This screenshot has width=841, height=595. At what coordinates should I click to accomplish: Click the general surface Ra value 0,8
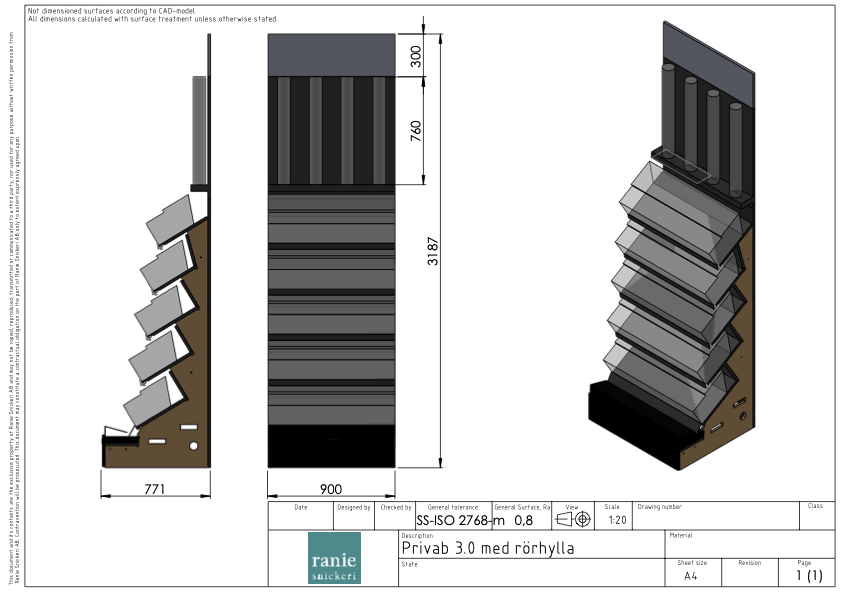[x=523, y=520]
